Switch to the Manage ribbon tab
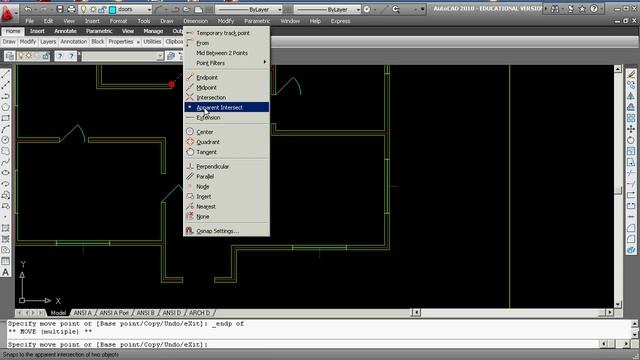640x360 pixels. [153, 31]
